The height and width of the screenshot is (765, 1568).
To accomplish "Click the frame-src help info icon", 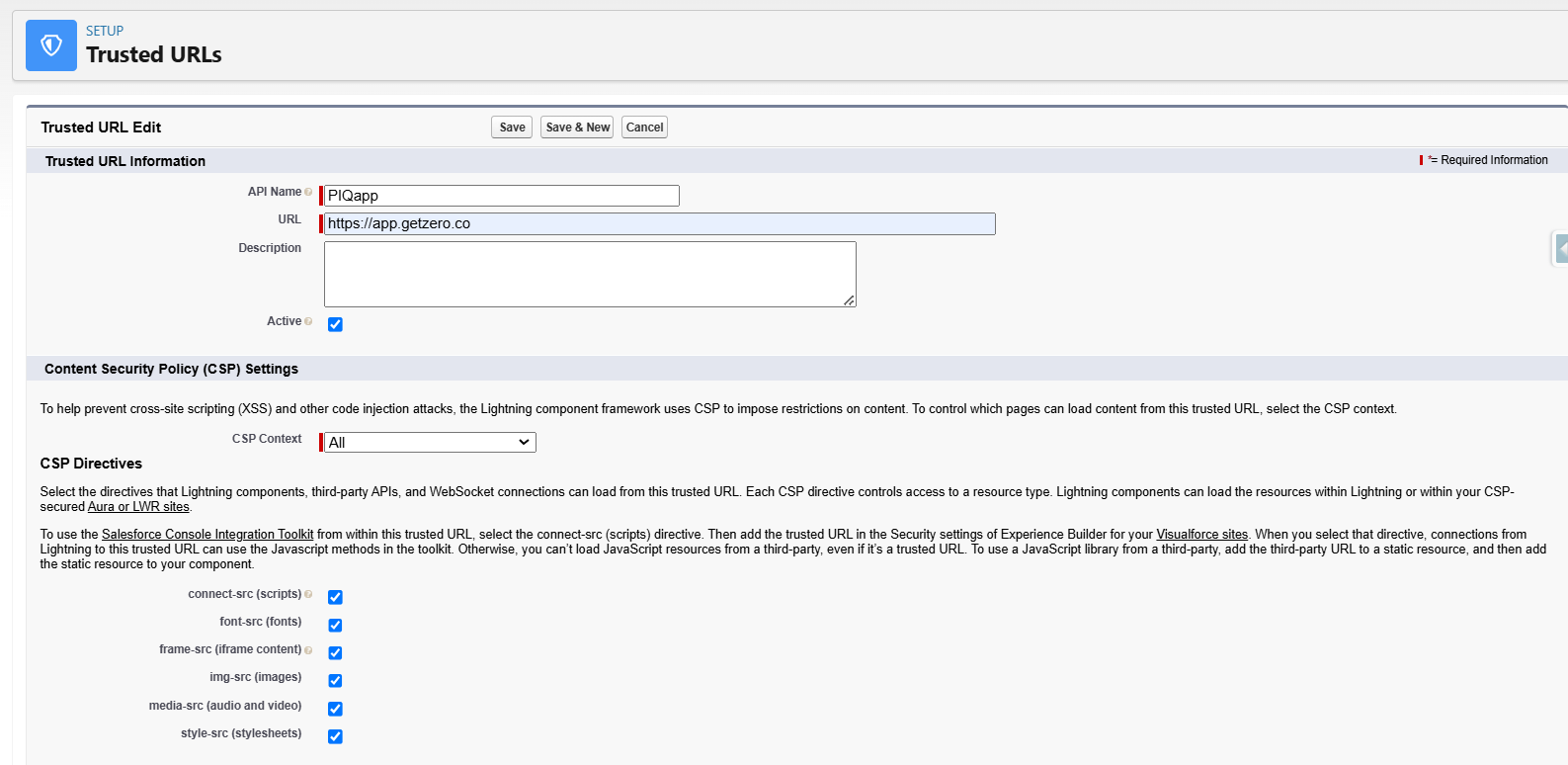I will (x=308, y=650).
